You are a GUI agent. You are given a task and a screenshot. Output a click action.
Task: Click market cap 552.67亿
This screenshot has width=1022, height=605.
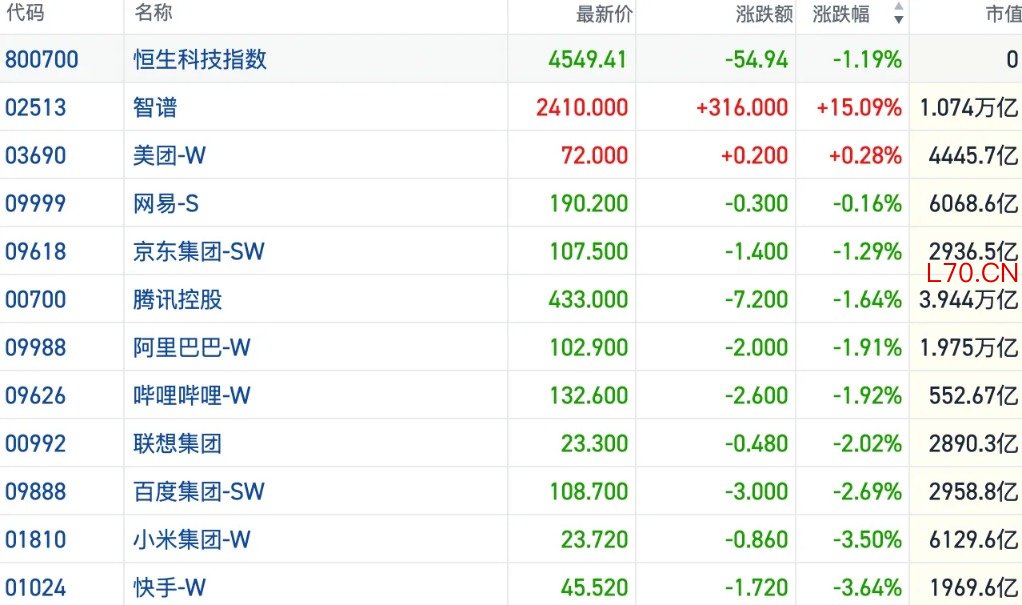coord(974,396)
